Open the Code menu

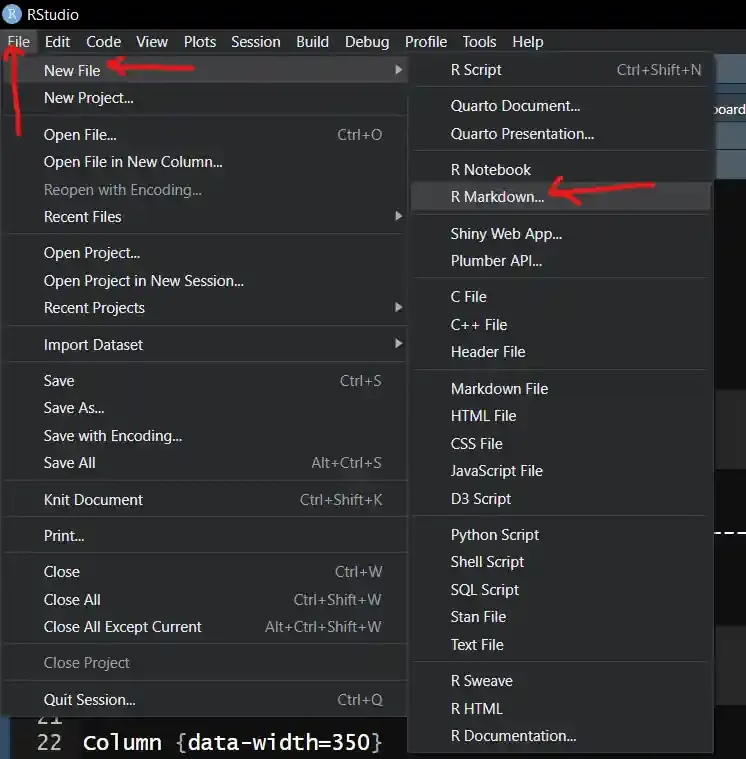[104, 42]
